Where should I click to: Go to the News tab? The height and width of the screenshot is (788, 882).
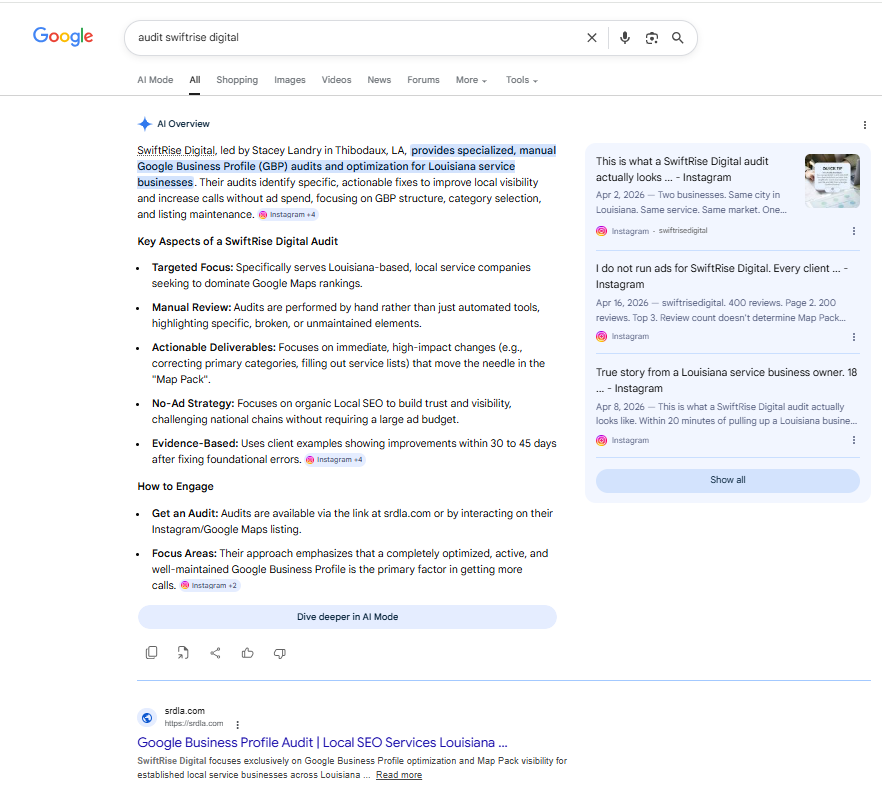(x=379, y=80)
